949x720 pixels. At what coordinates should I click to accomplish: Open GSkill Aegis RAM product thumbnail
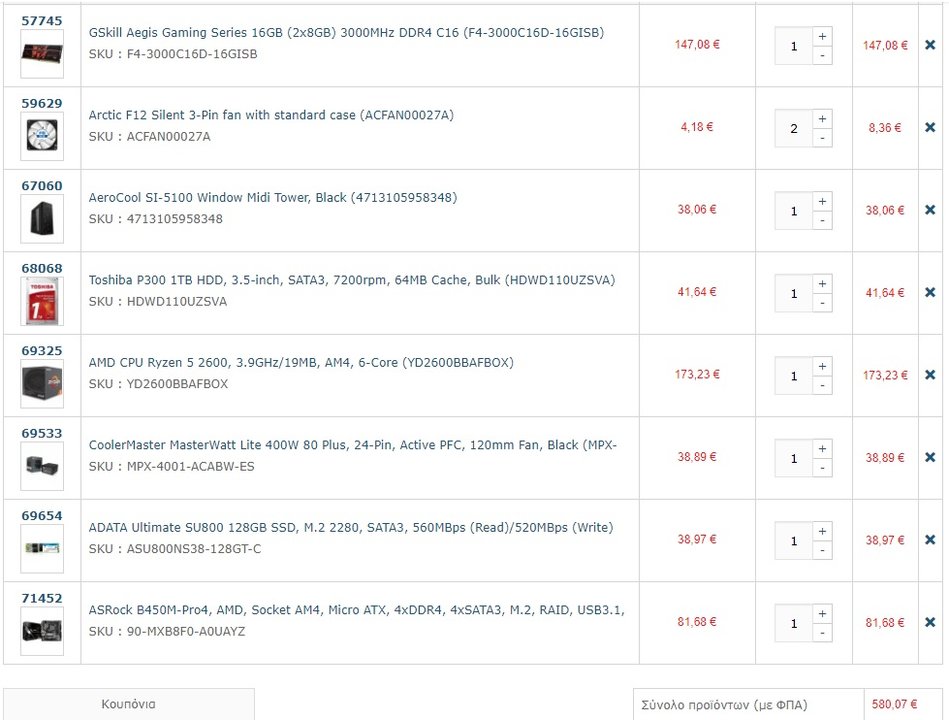pos(42,54)
